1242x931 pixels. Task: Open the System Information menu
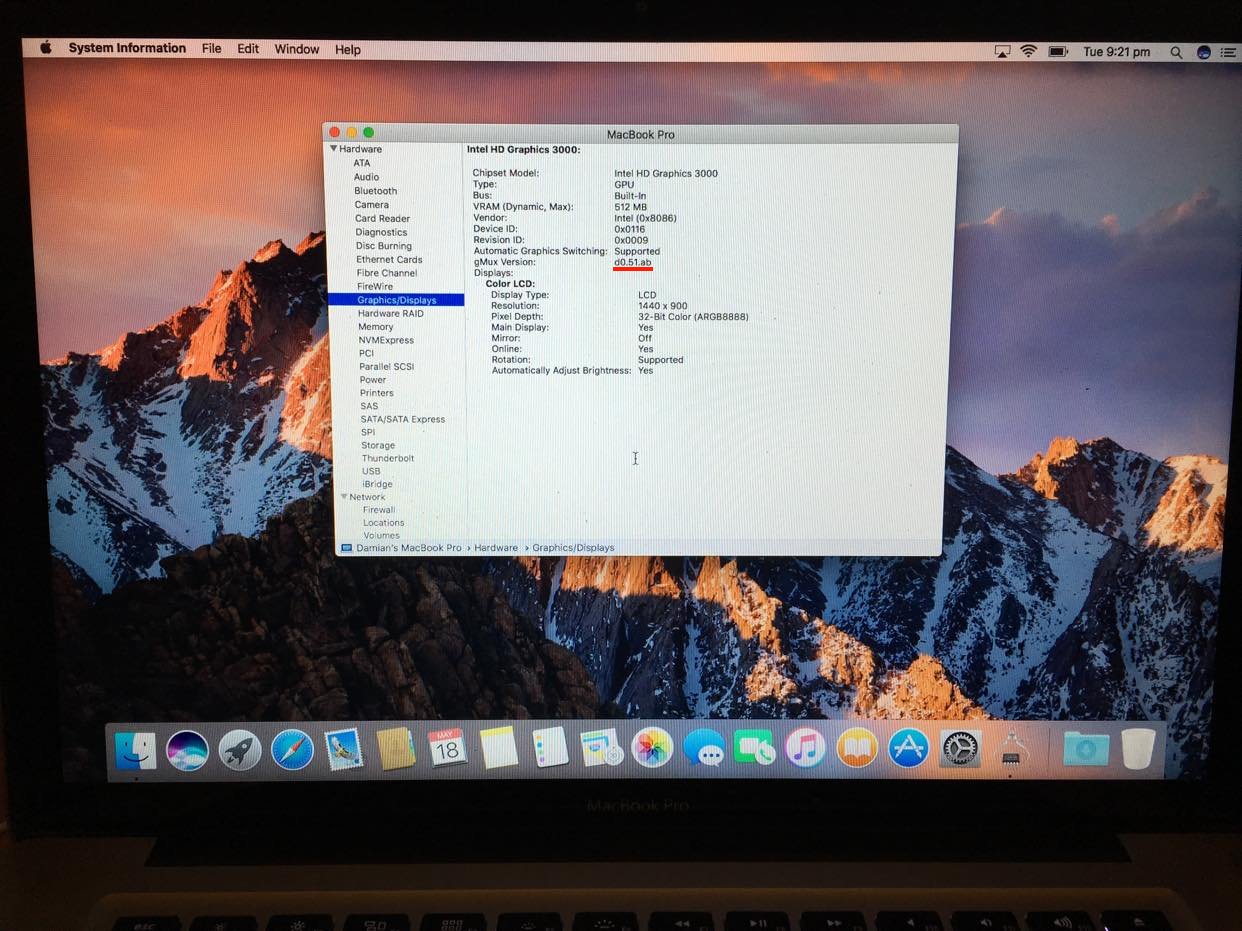(127, 48)
